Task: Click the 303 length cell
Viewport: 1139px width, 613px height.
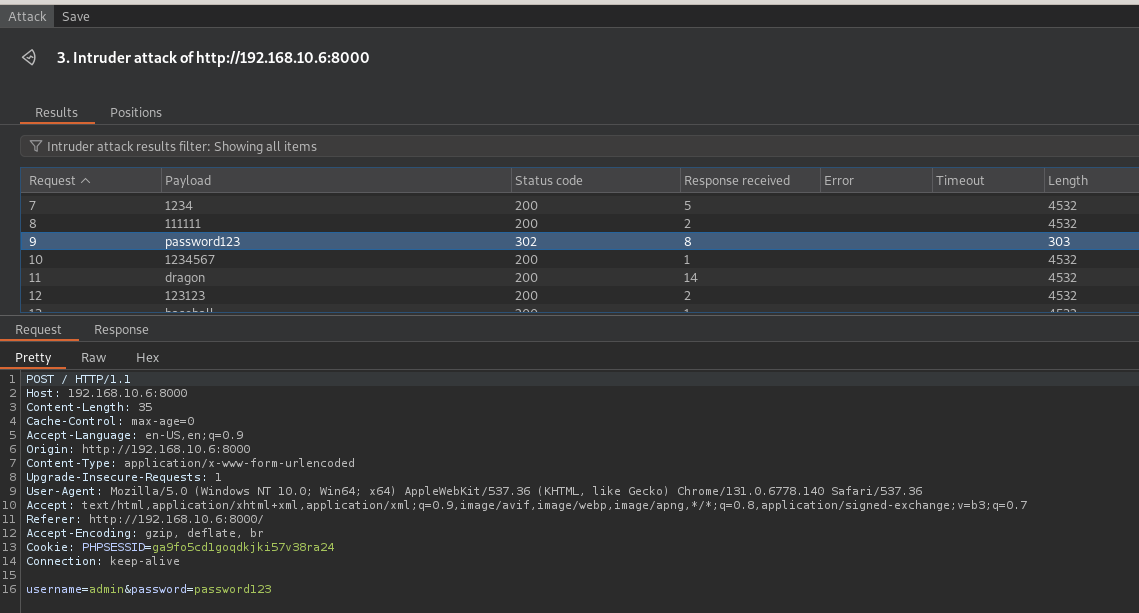Action: click(x=1058, y=241)
